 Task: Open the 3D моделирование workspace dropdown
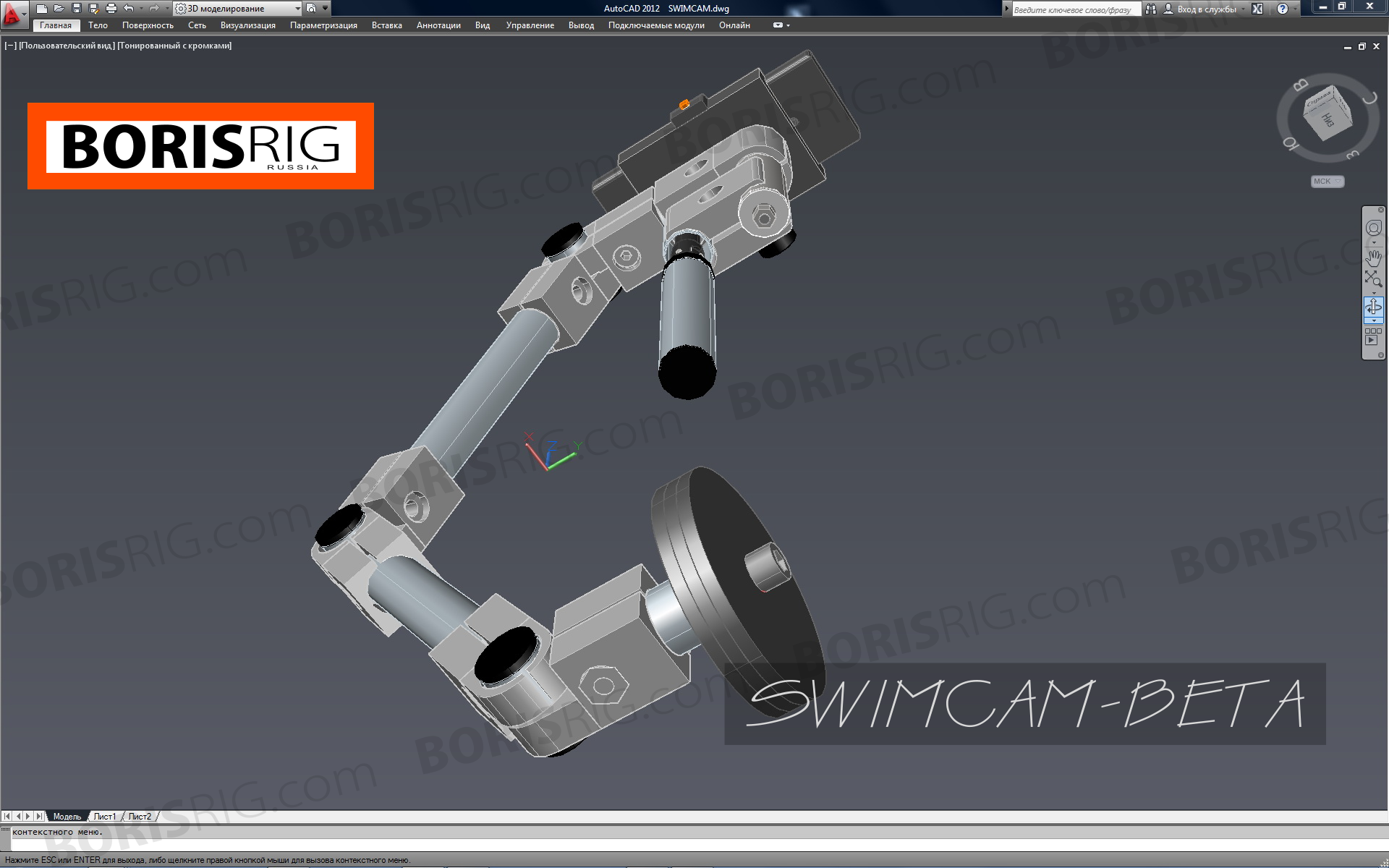click(237, 9)
